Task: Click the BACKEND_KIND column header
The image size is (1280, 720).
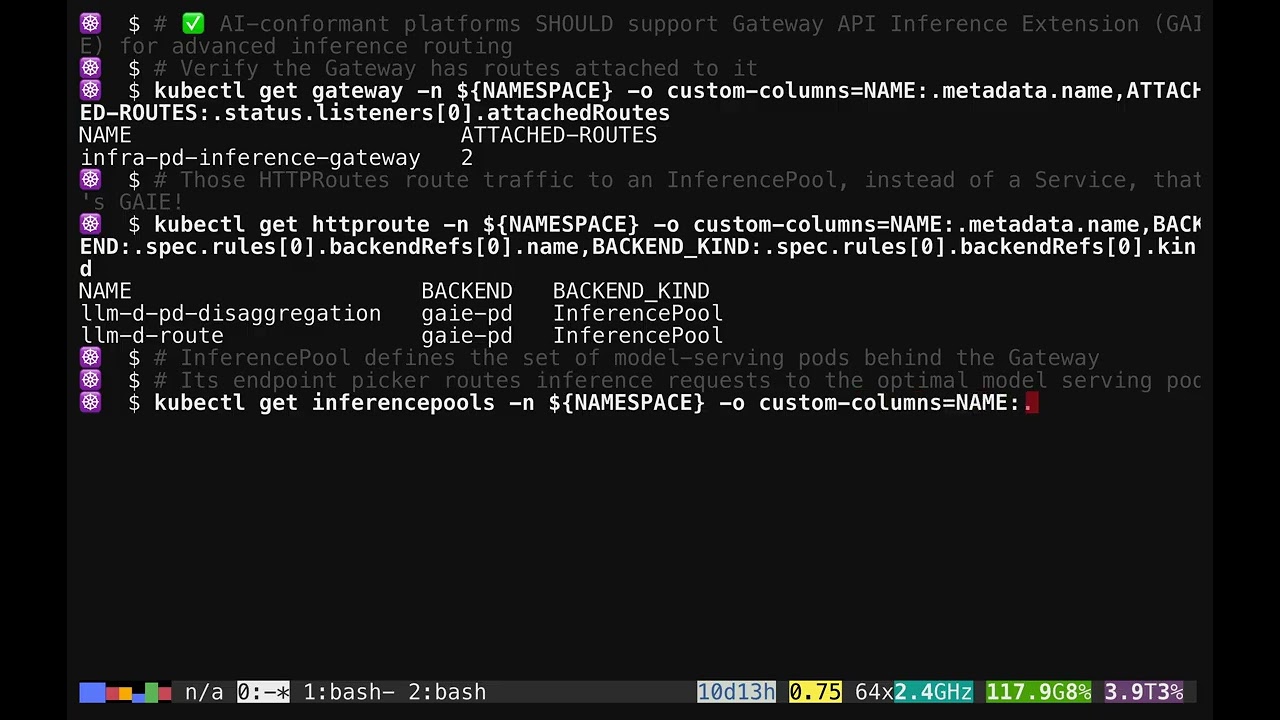Action: [x=631, y=291]
